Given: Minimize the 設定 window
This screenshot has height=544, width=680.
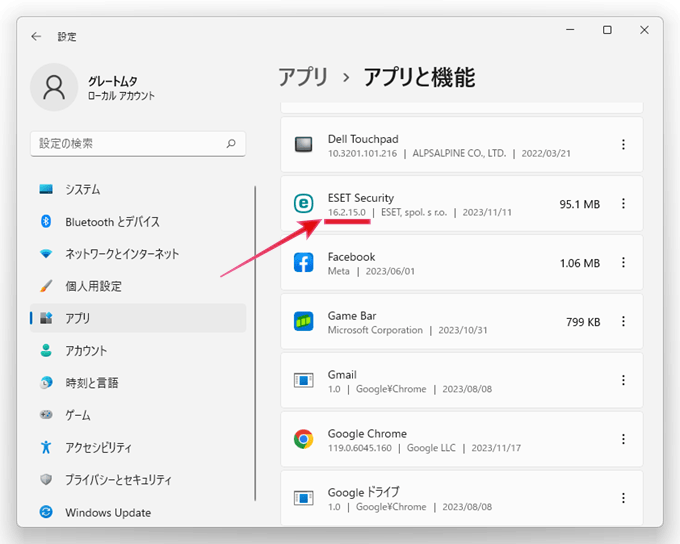Looking at the screenshot, I should (570, 29).
